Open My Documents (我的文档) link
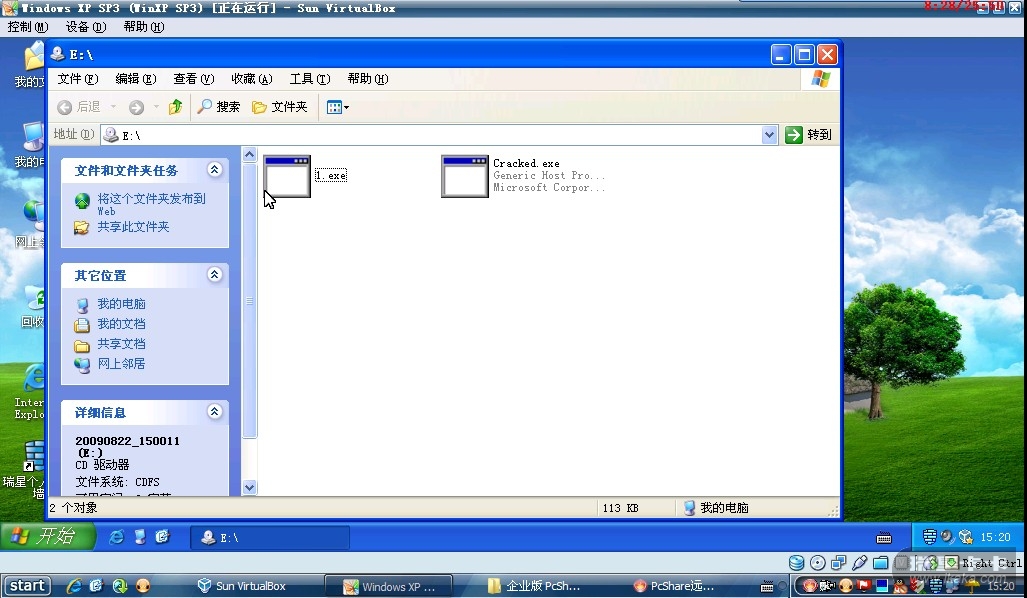 (x=121, y=324)
